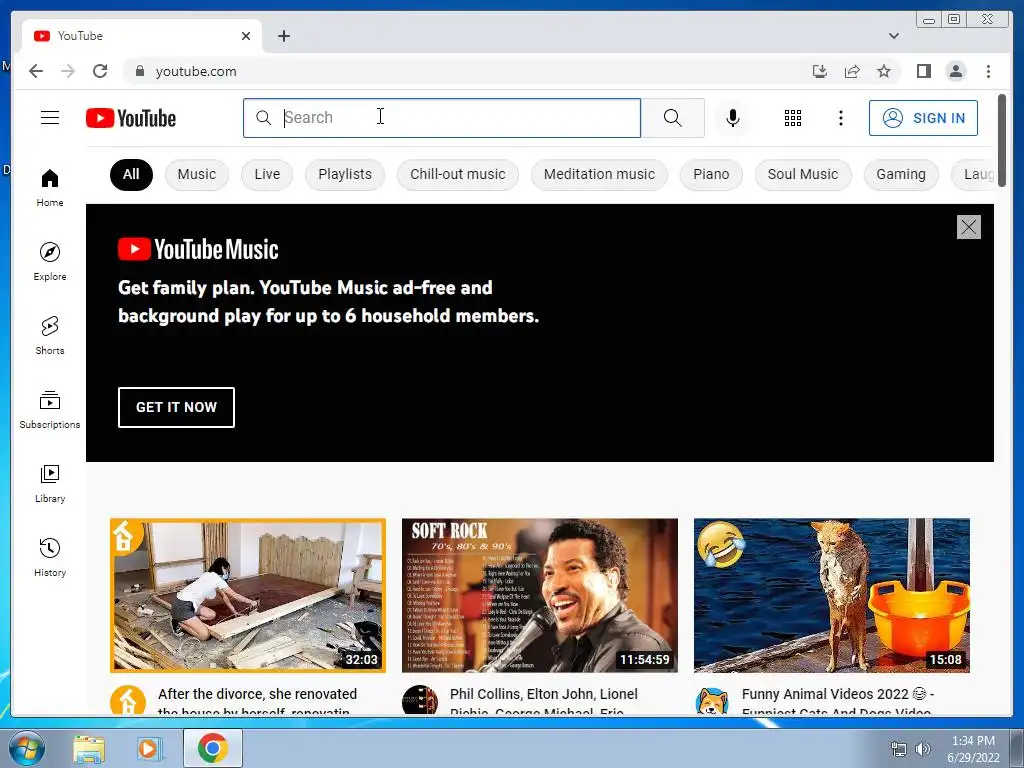This screenshot has width=1024, height=768.
Task: Bookmark this tab with star icon
Action: (884, 71)
